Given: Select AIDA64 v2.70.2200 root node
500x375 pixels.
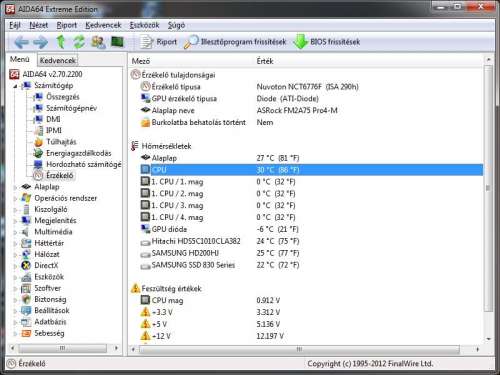Looking at the screenshot, I should click(x=52, y=74).
